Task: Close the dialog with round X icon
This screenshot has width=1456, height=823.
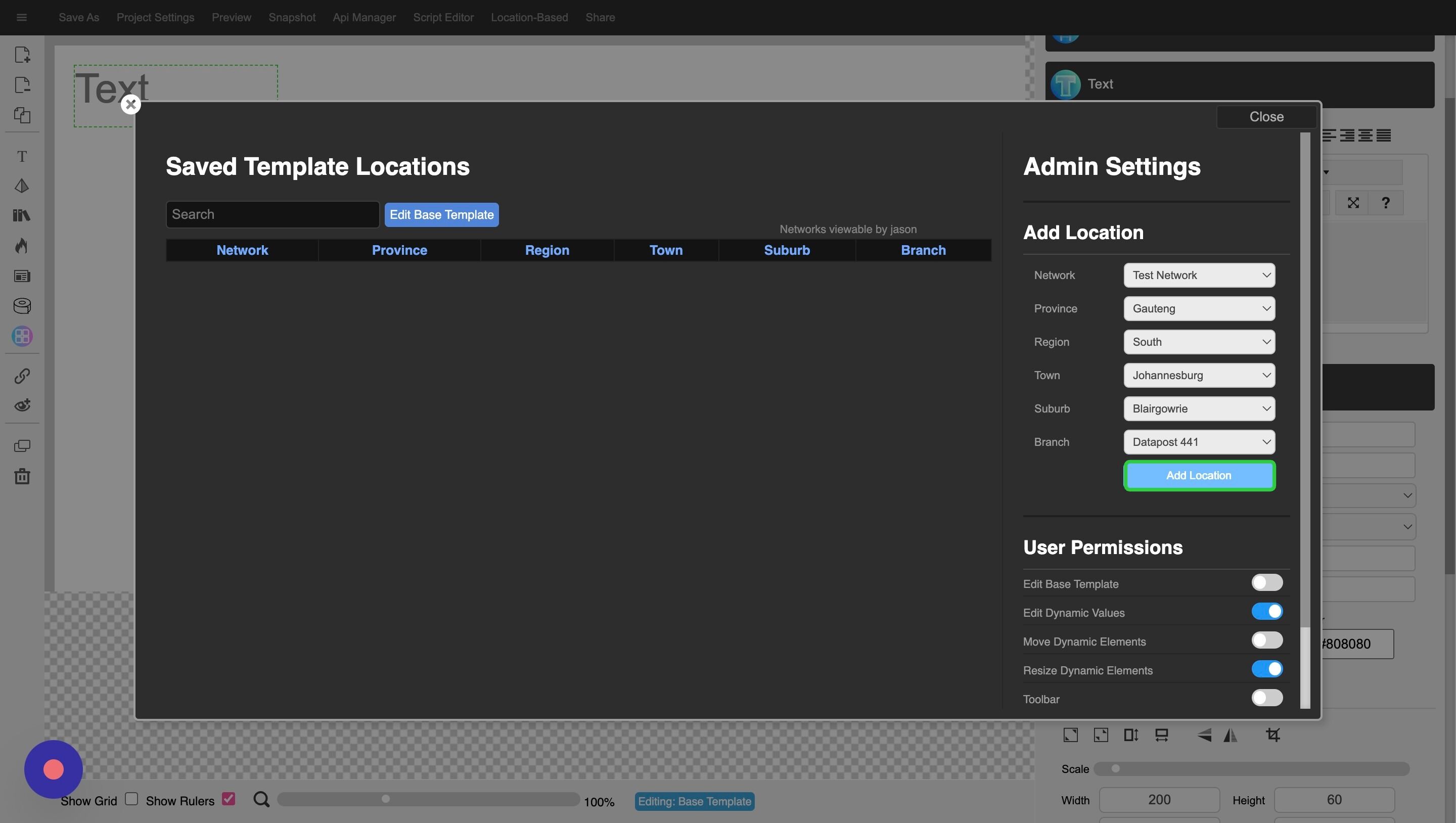Action: 130,104
